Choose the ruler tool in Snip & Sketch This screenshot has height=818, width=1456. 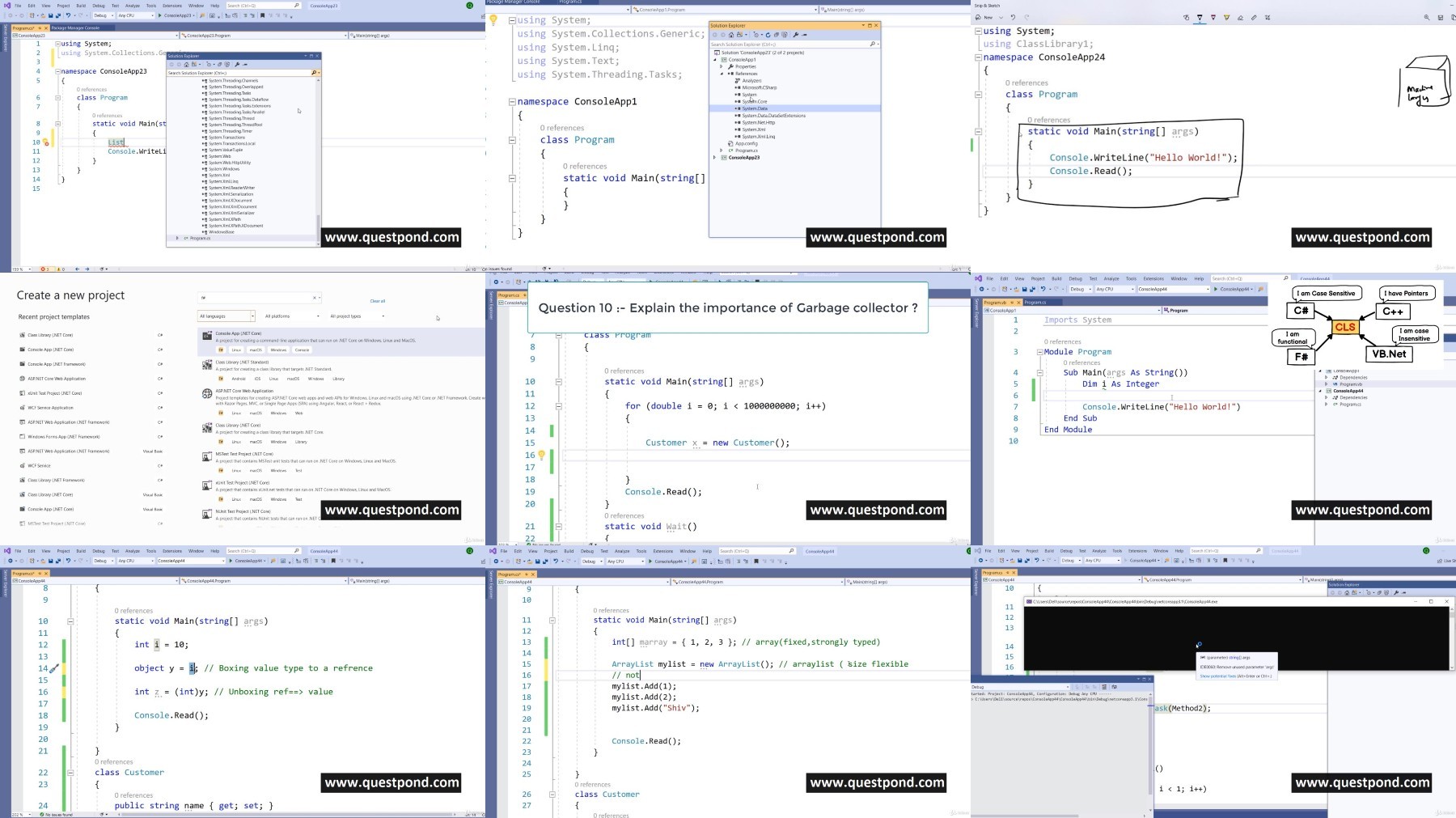(1254, 17)
